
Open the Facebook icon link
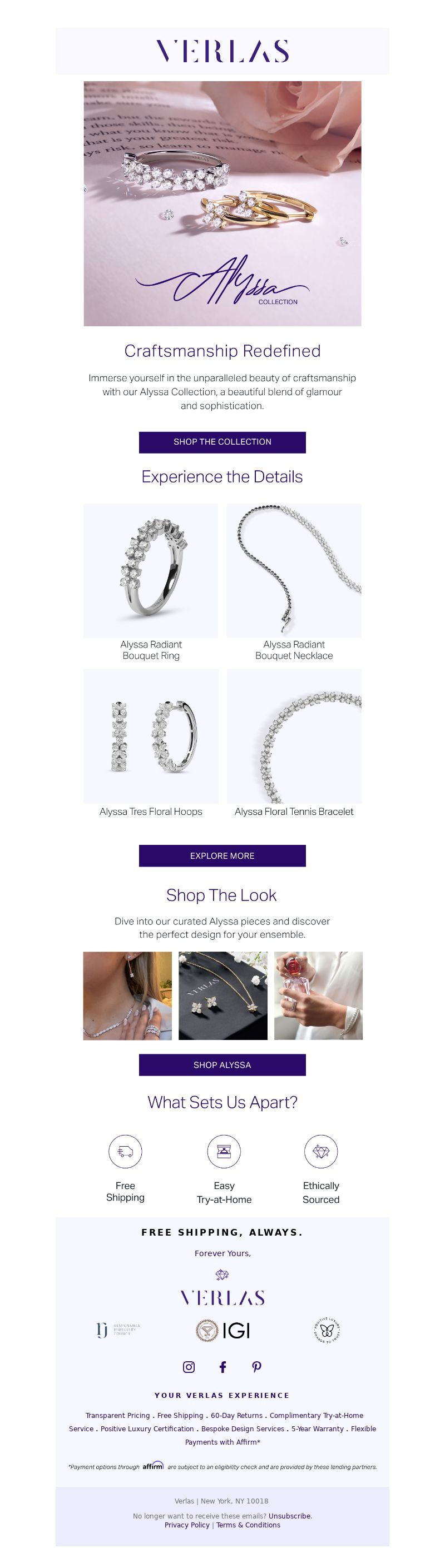click(x=223, y=1367)
